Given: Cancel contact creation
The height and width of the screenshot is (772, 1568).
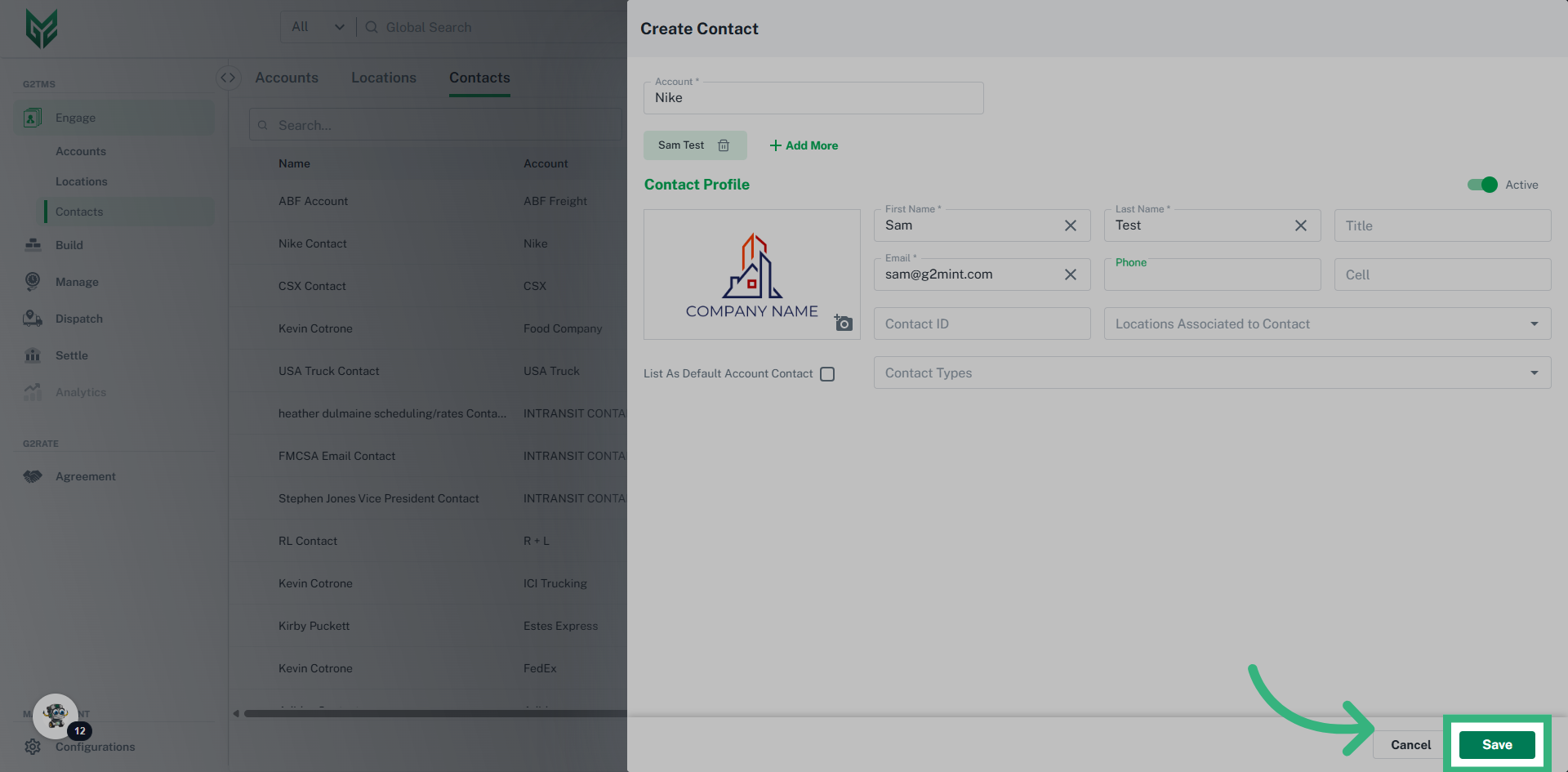Looking at the screenshot, I should tap(1410, 744).
